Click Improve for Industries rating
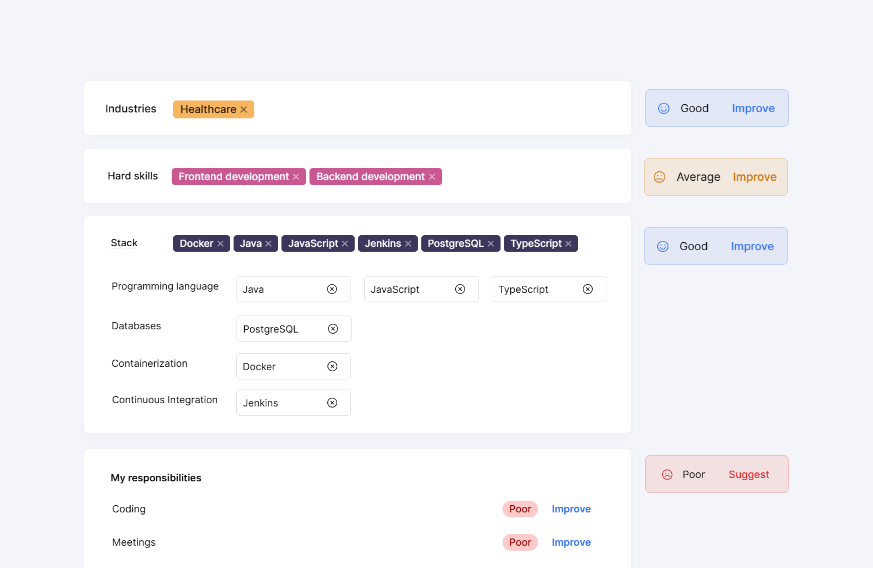 753,109
